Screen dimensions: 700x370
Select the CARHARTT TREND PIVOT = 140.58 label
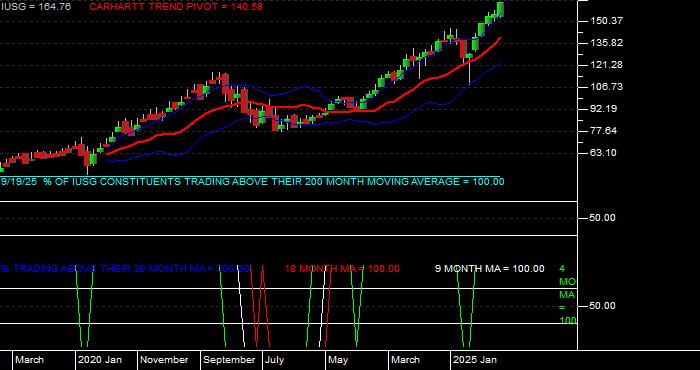tap(176, 7)
